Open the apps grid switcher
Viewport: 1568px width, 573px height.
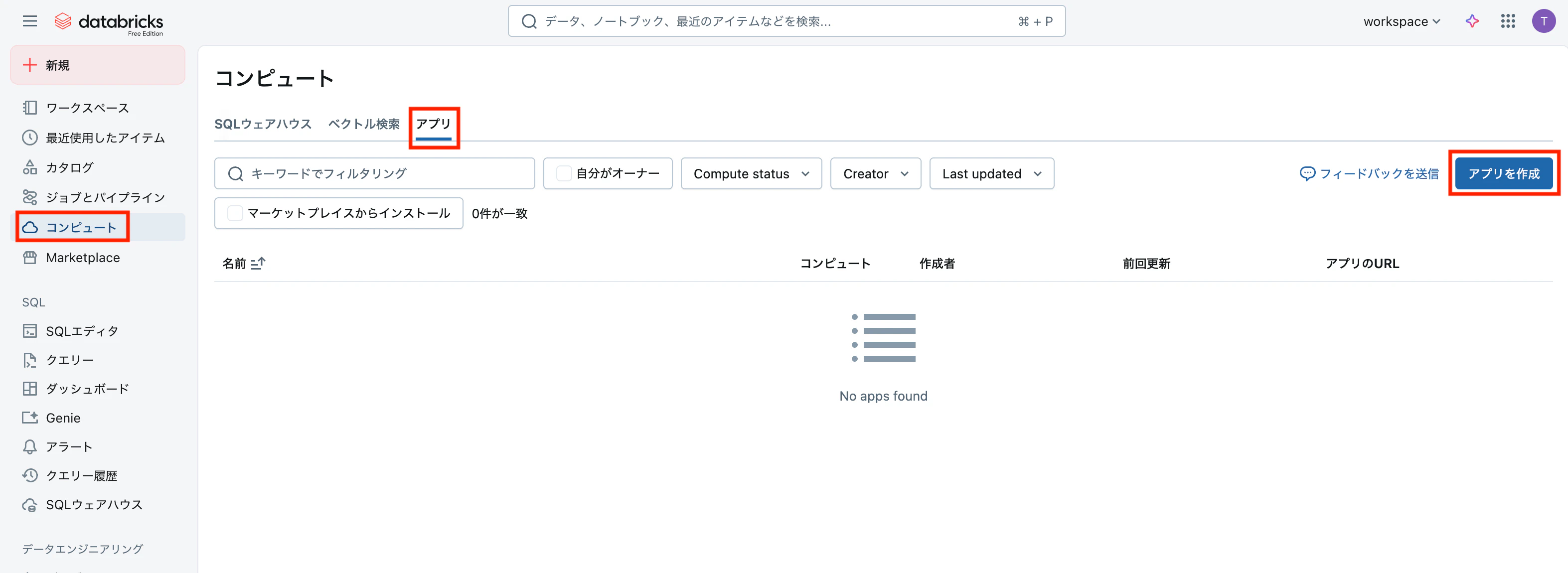pyautogui.click(x=1508, y=21)
